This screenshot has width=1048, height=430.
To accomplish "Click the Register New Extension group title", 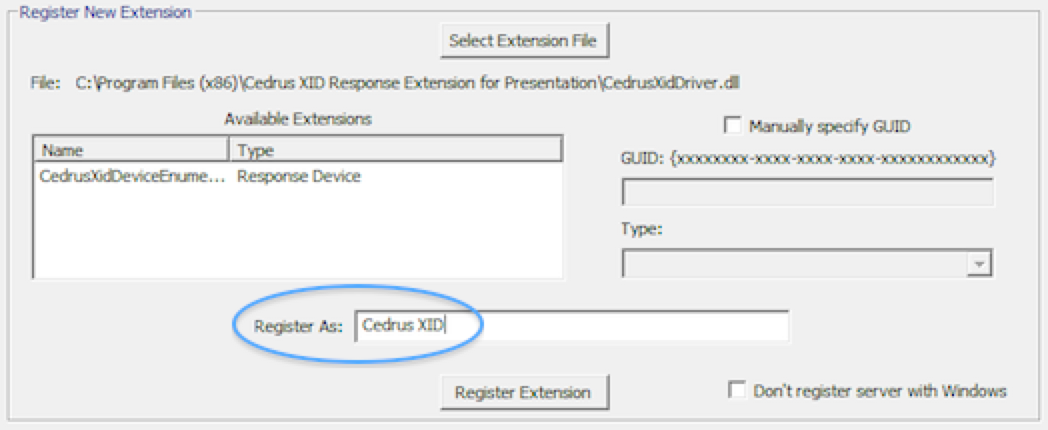I will point(104,13).
